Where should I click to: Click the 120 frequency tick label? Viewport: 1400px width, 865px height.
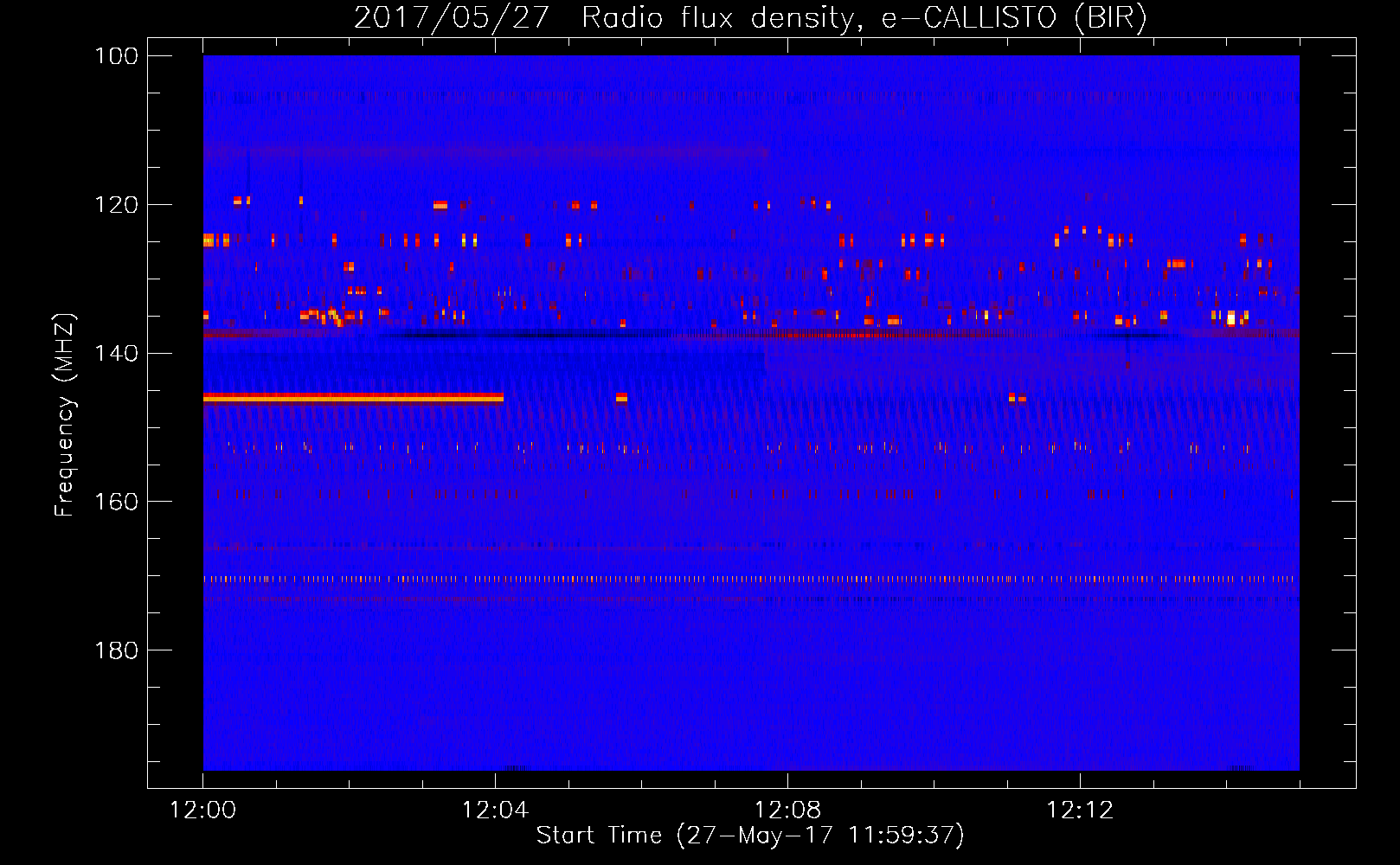116,205
